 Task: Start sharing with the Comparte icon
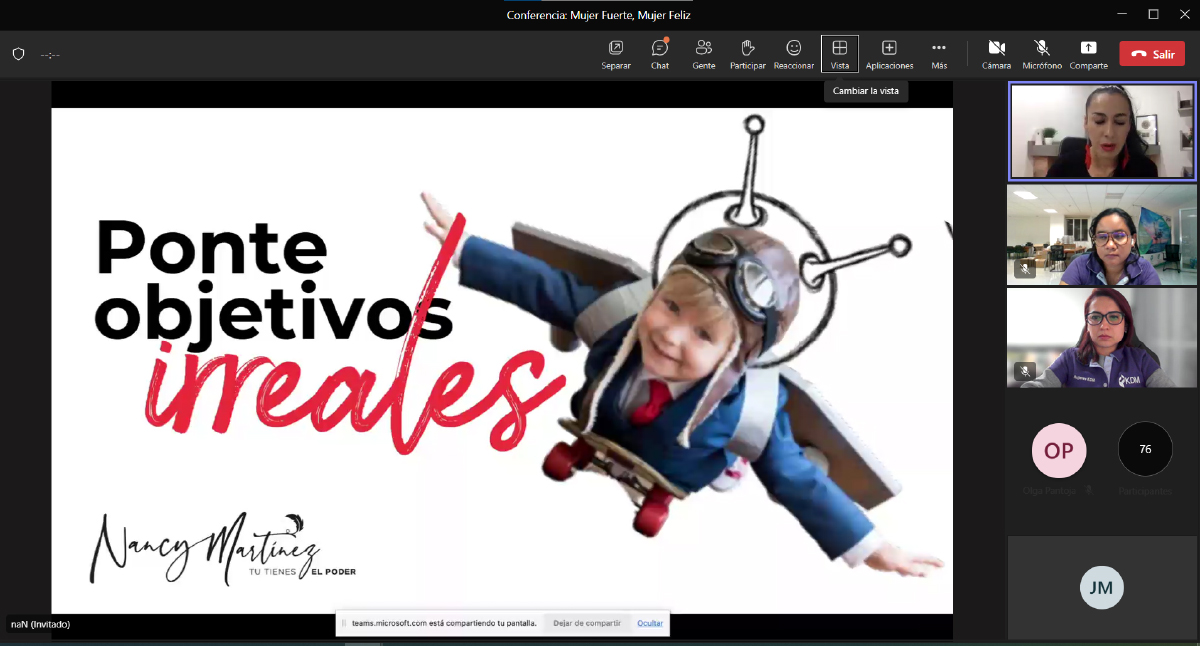click(x=1088, y=54)
